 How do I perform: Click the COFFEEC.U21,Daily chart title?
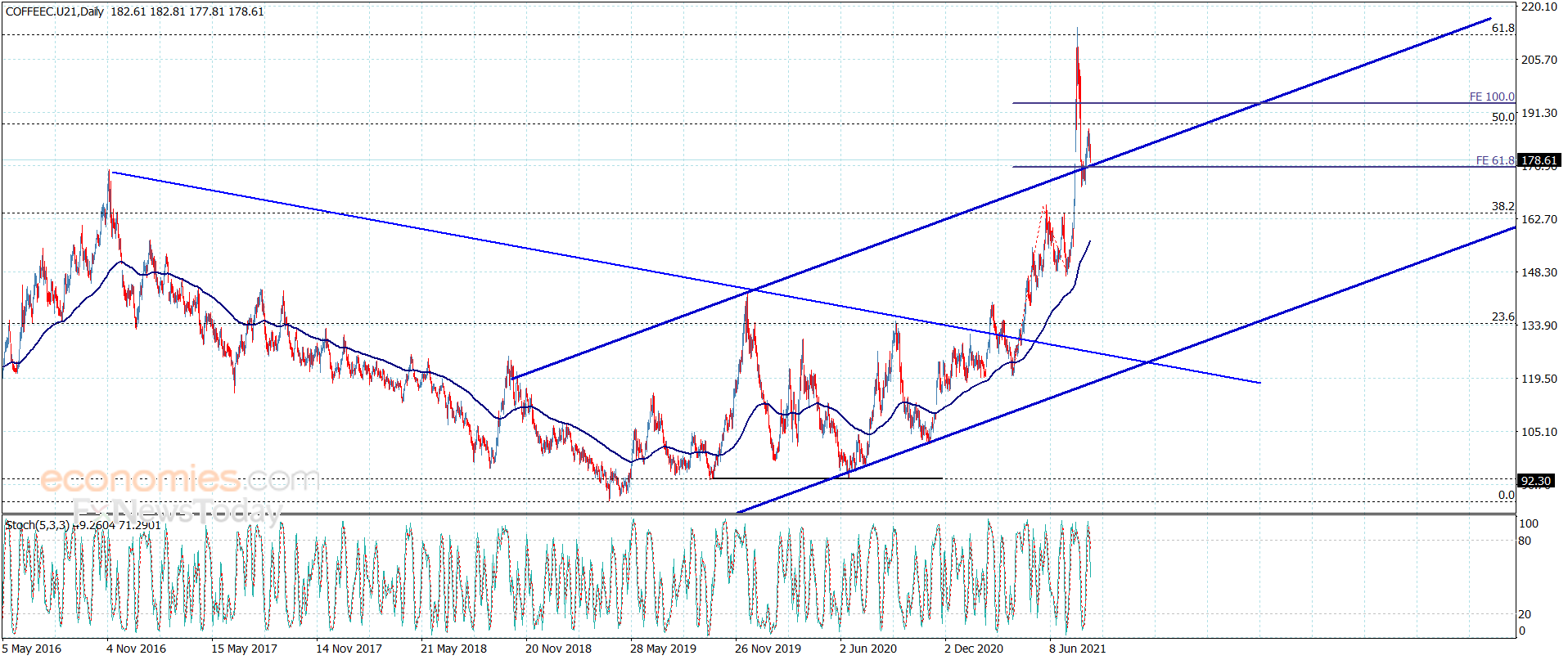[55, 11]
